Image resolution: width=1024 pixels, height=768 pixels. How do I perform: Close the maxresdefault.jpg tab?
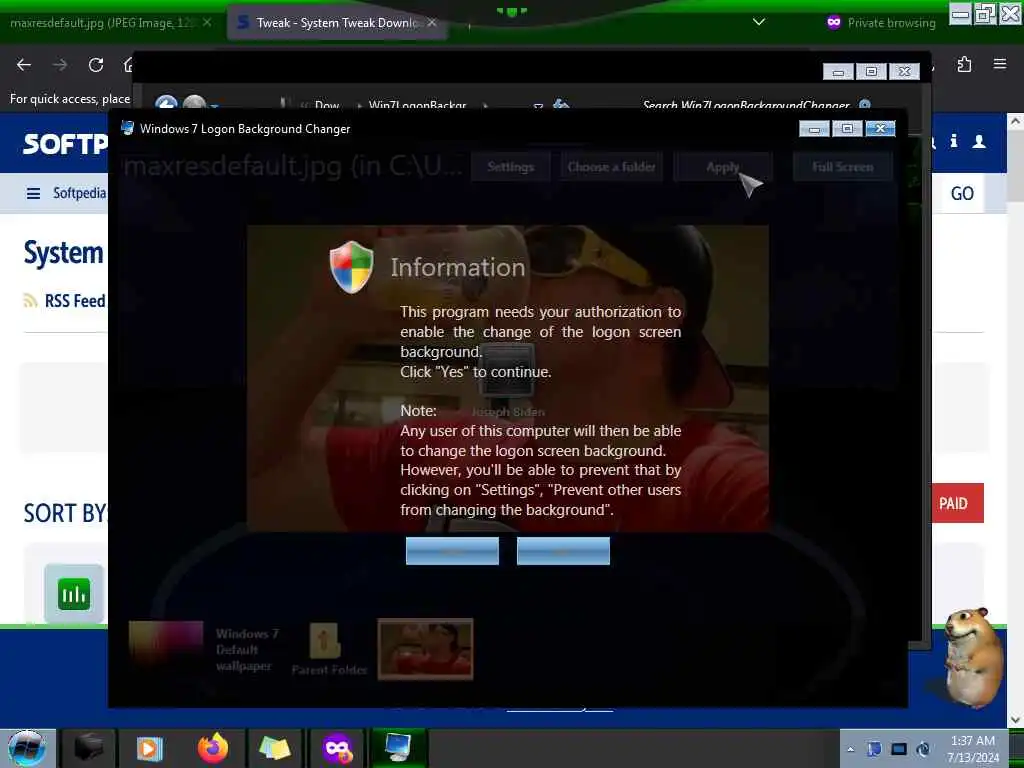coord(206,22)
